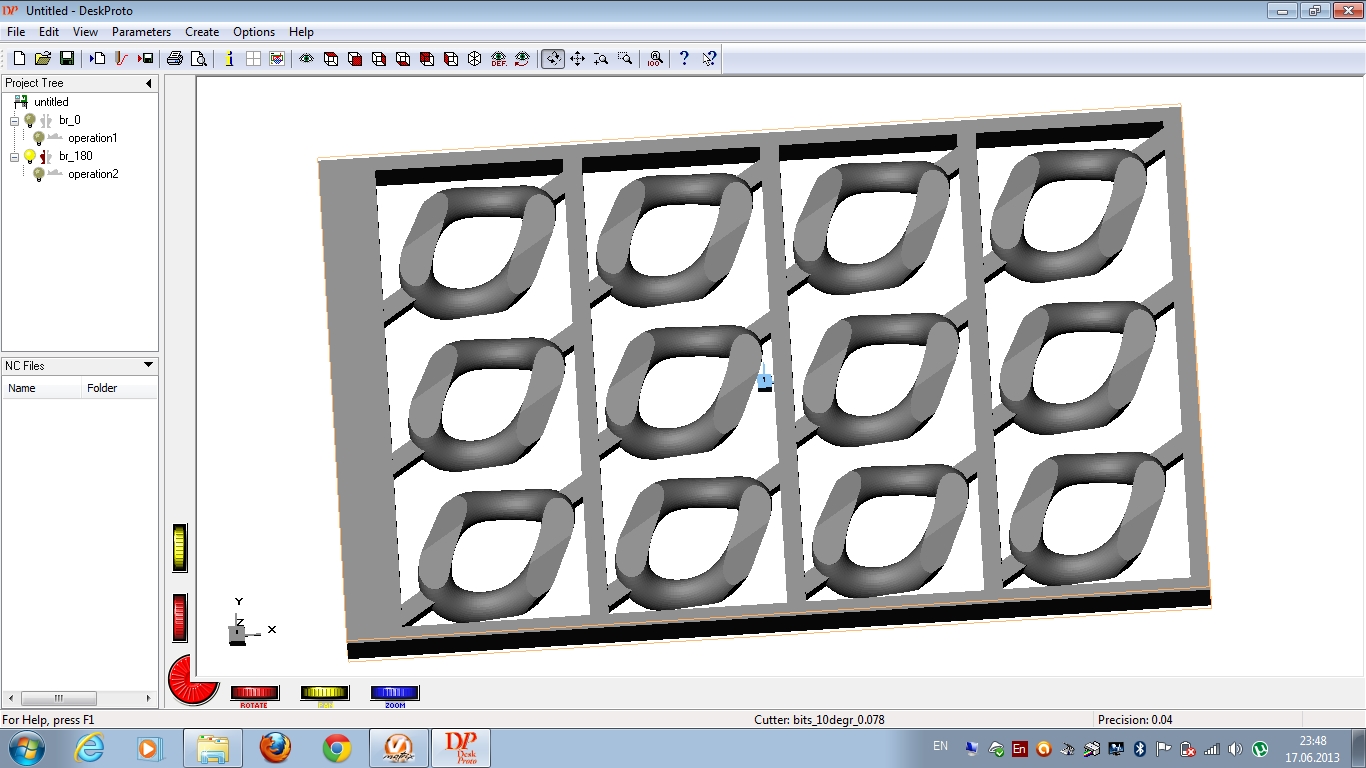Click the eye with DEF. default view icon

(498, 59)
